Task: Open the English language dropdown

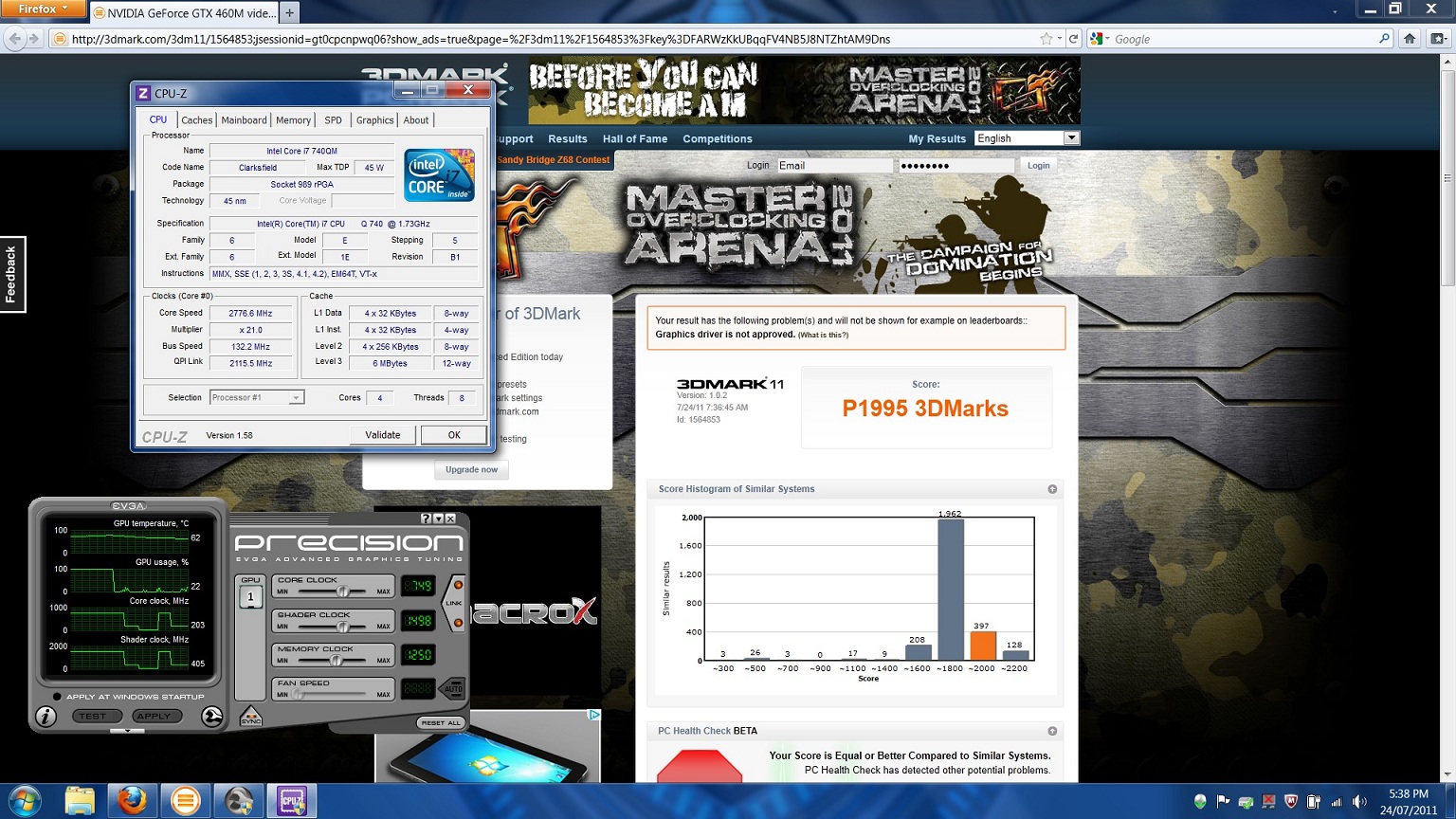Action: click(x=1028, y=138)
